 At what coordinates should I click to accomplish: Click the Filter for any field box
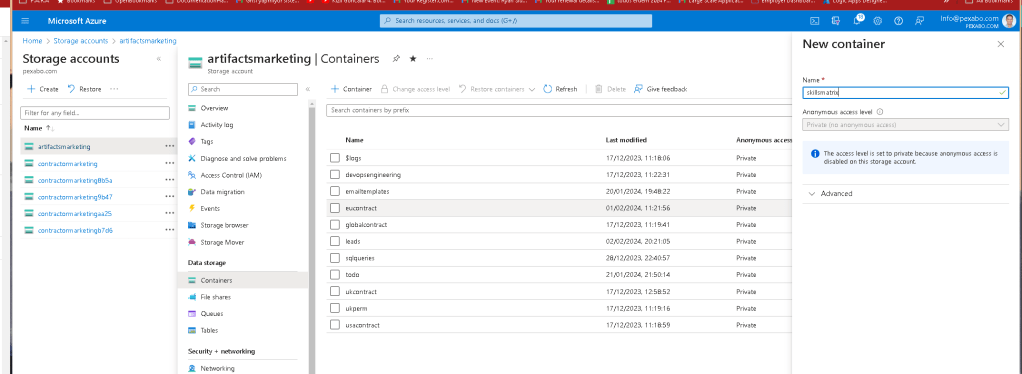(x=95, y=113)
